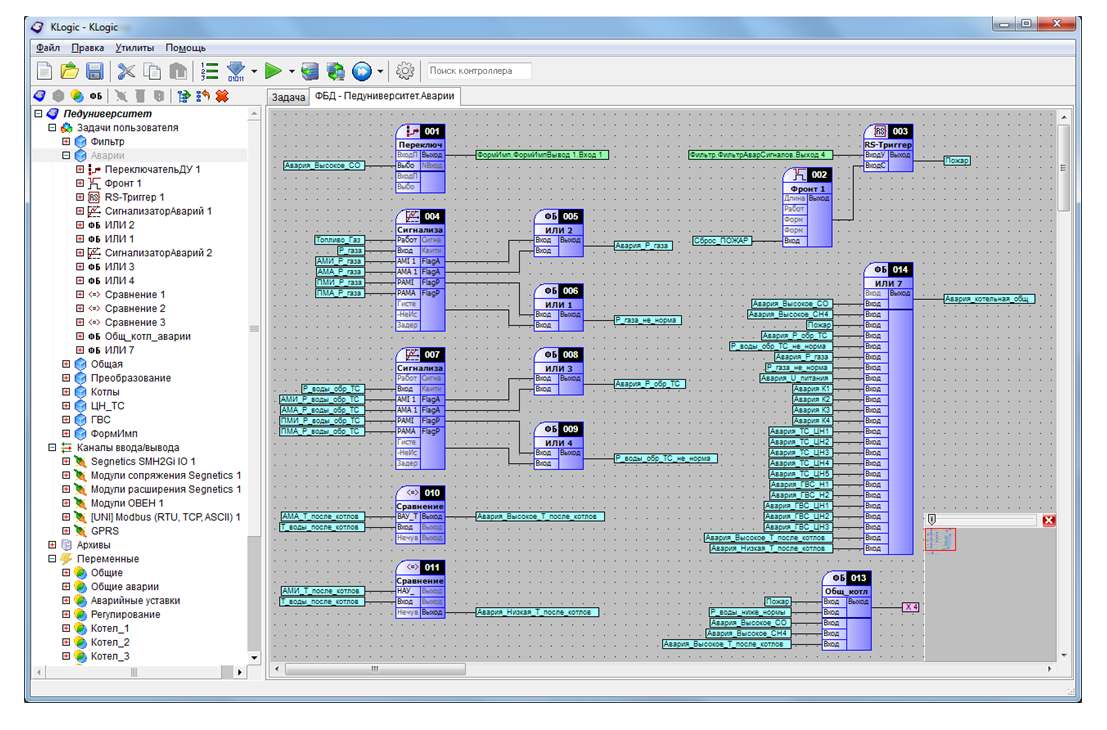Click the minimap zoom slider handle
1107x730 pixels.
(x=932, y=520)
